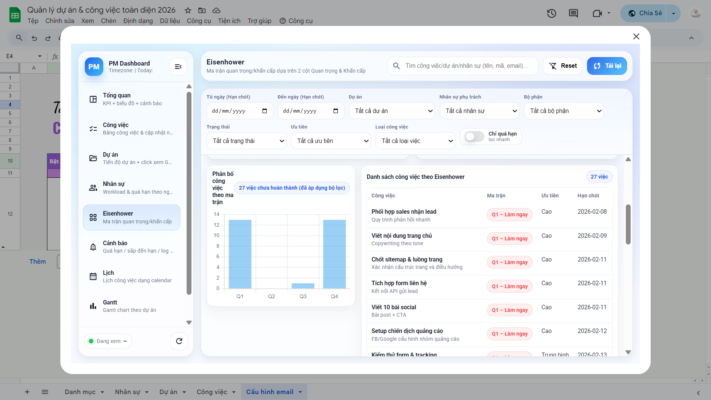Select the Gantt chart icon
Viewport: 711px width, 400px height.
pos(93,305)
